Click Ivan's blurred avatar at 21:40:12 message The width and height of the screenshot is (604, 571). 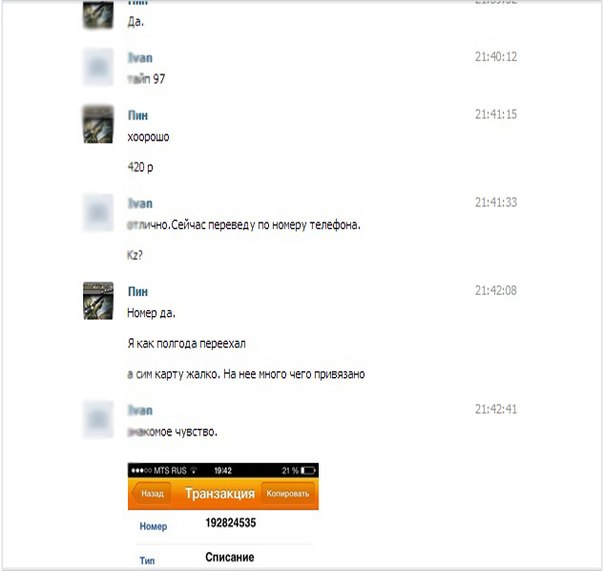tap(98, 67)
